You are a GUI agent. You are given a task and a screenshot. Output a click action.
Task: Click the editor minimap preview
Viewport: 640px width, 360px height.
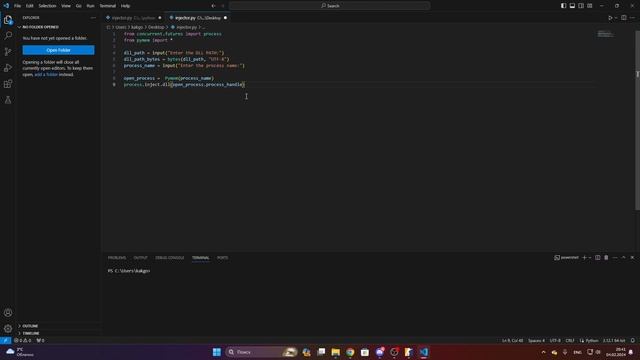605,34
